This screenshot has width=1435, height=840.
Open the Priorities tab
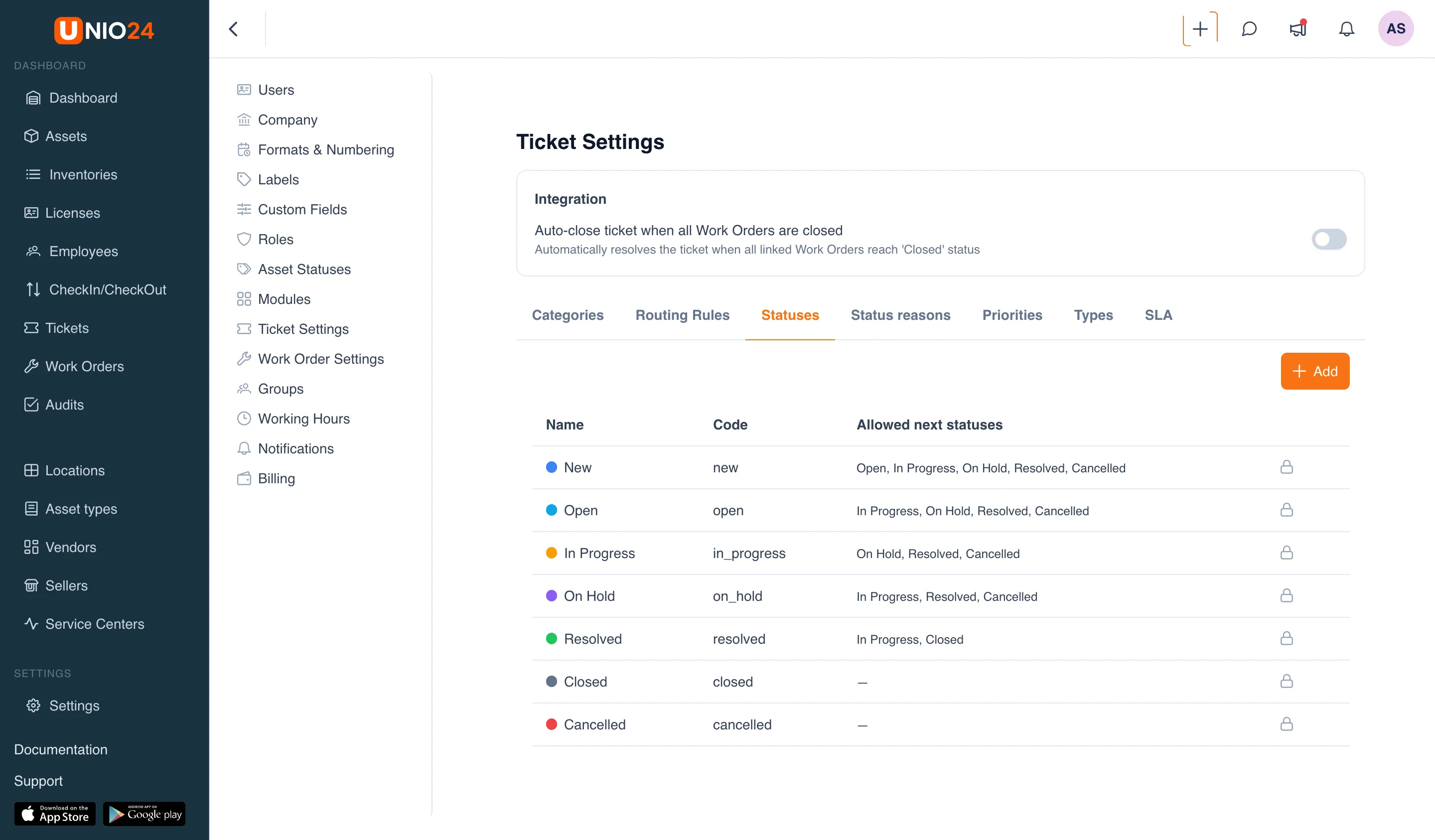pyautogui.click(x=1012, y=315)
